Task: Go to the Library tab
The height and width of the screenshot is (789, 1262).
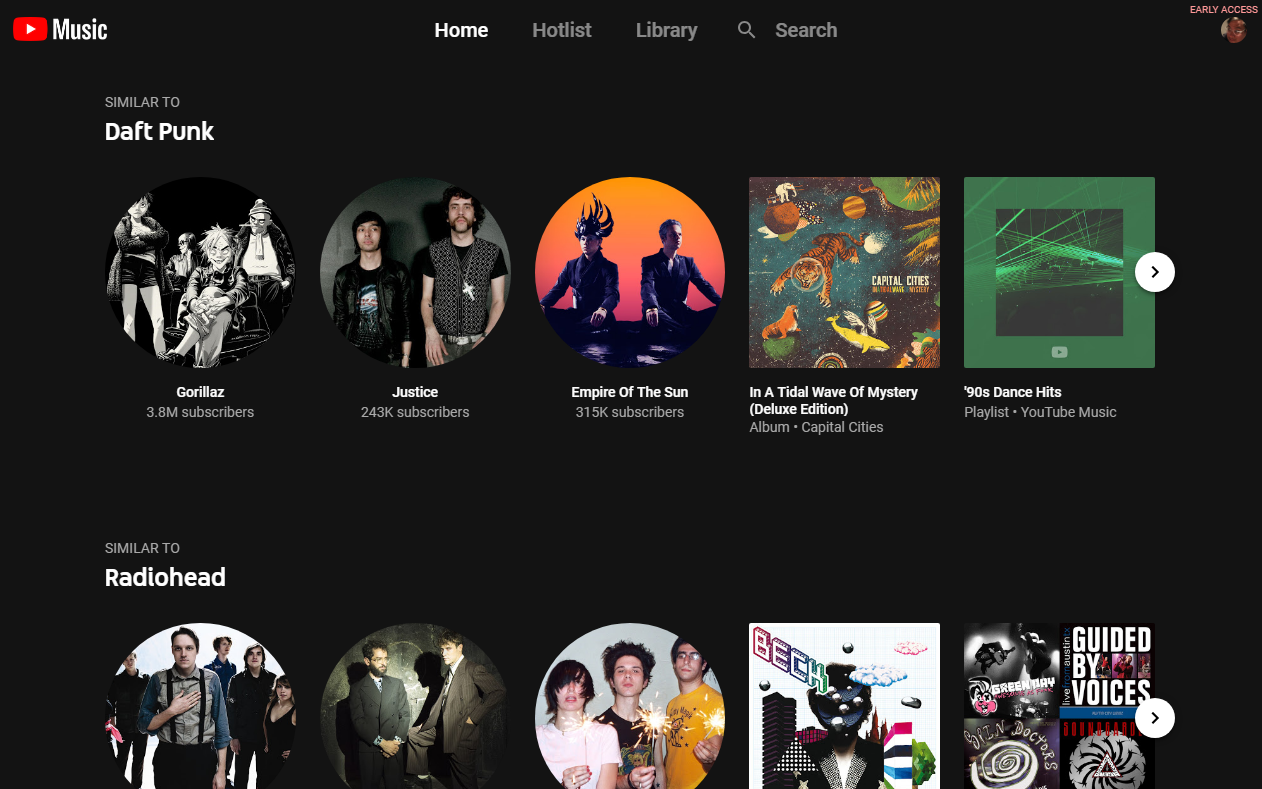Action: pos(667,30)
